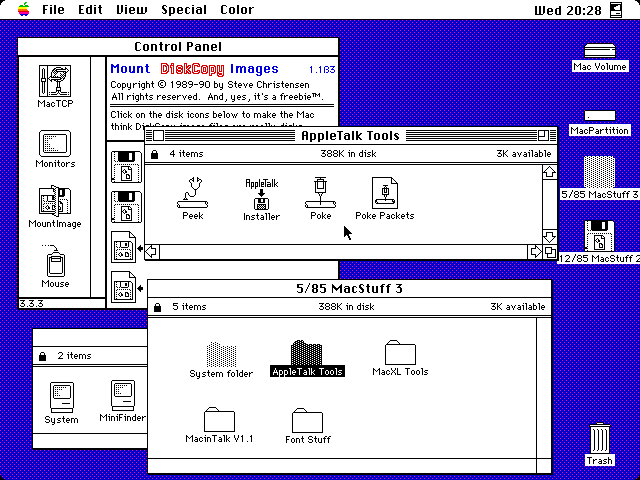Click the Poke application icon
This screenshot has height=480, width=640.
coord(320,190)
